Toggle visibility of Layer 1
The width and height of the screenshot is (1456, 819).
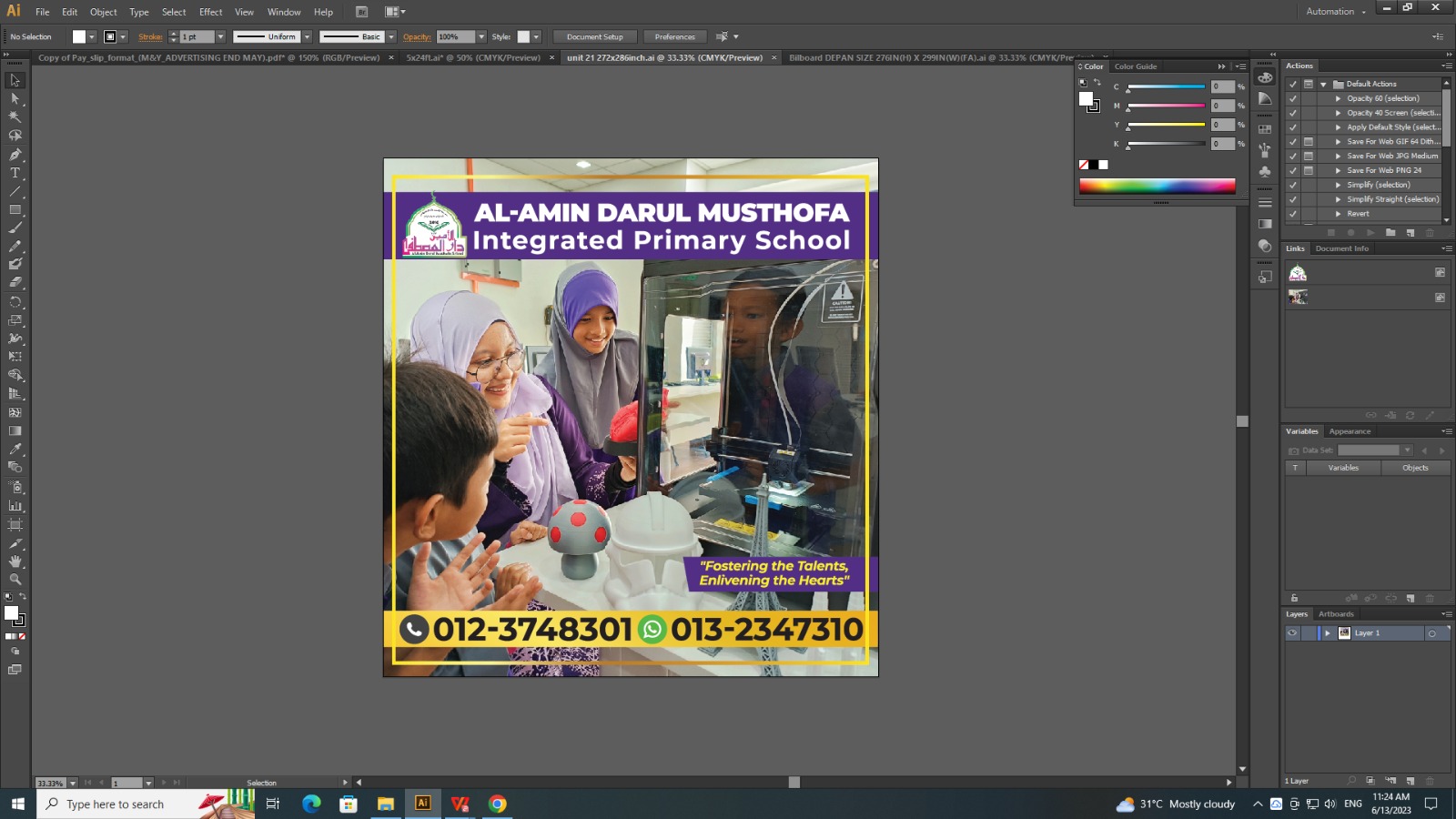pos(1292,633)
